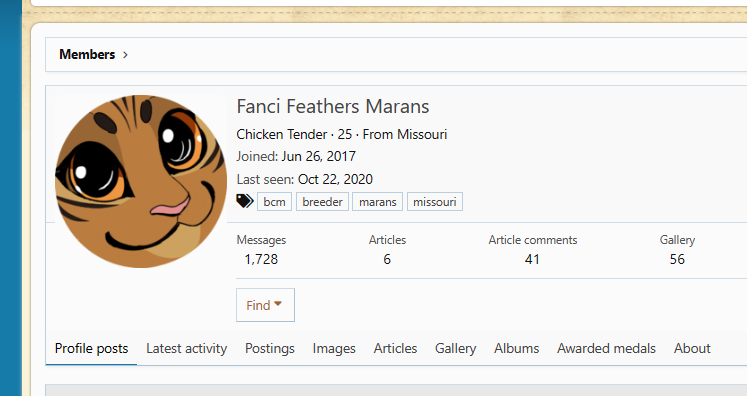
Task: Click the Messages count 1,728
Action: 261,259
